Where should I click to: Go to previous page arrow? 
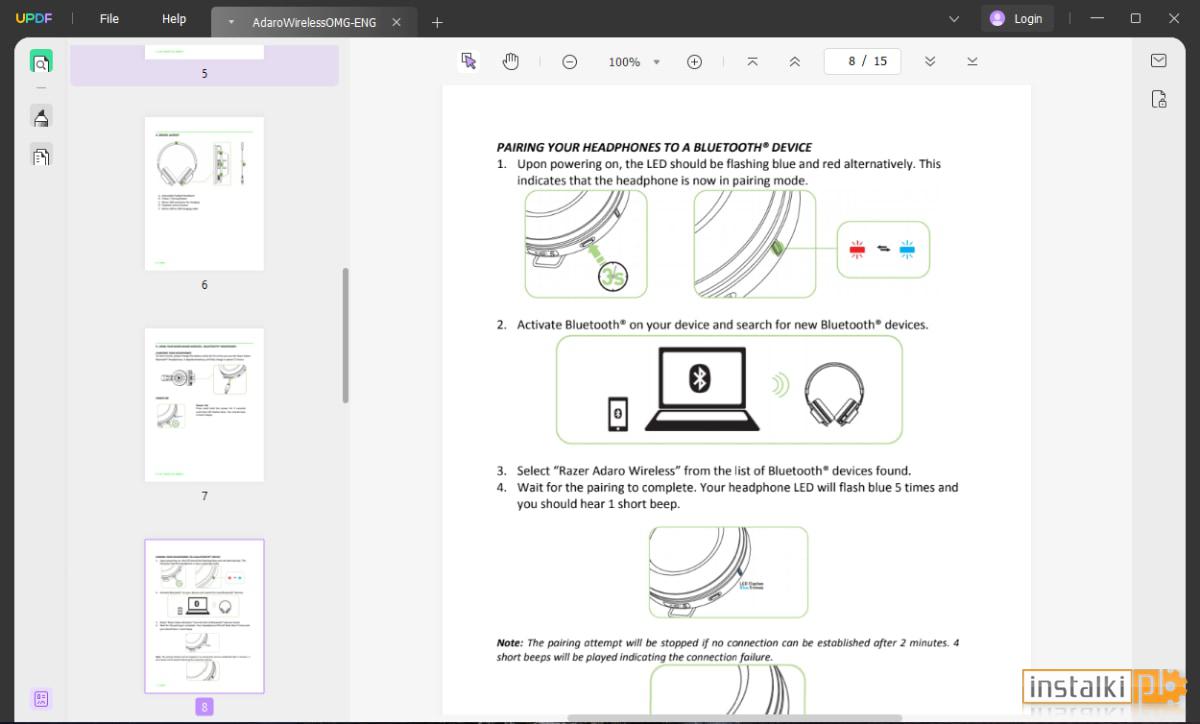point(795,62)
